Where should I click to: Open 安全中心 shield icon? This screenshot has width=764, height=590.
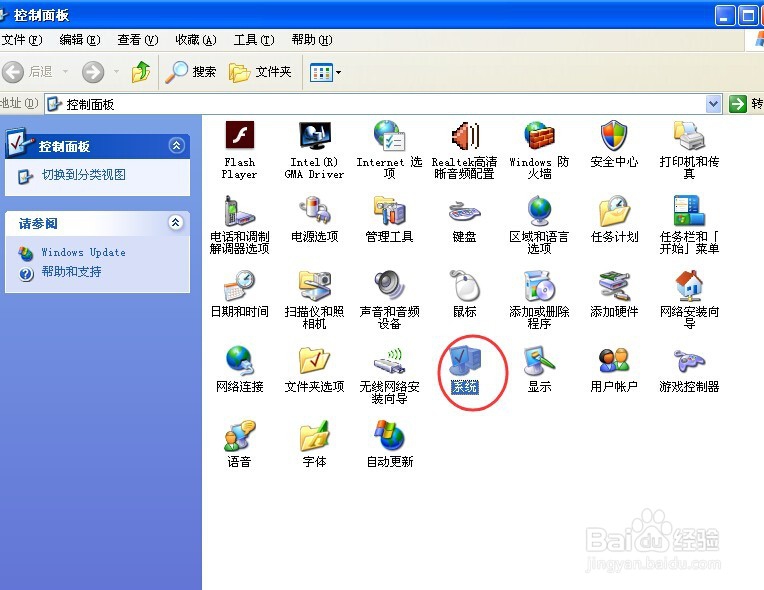[614, 136]
